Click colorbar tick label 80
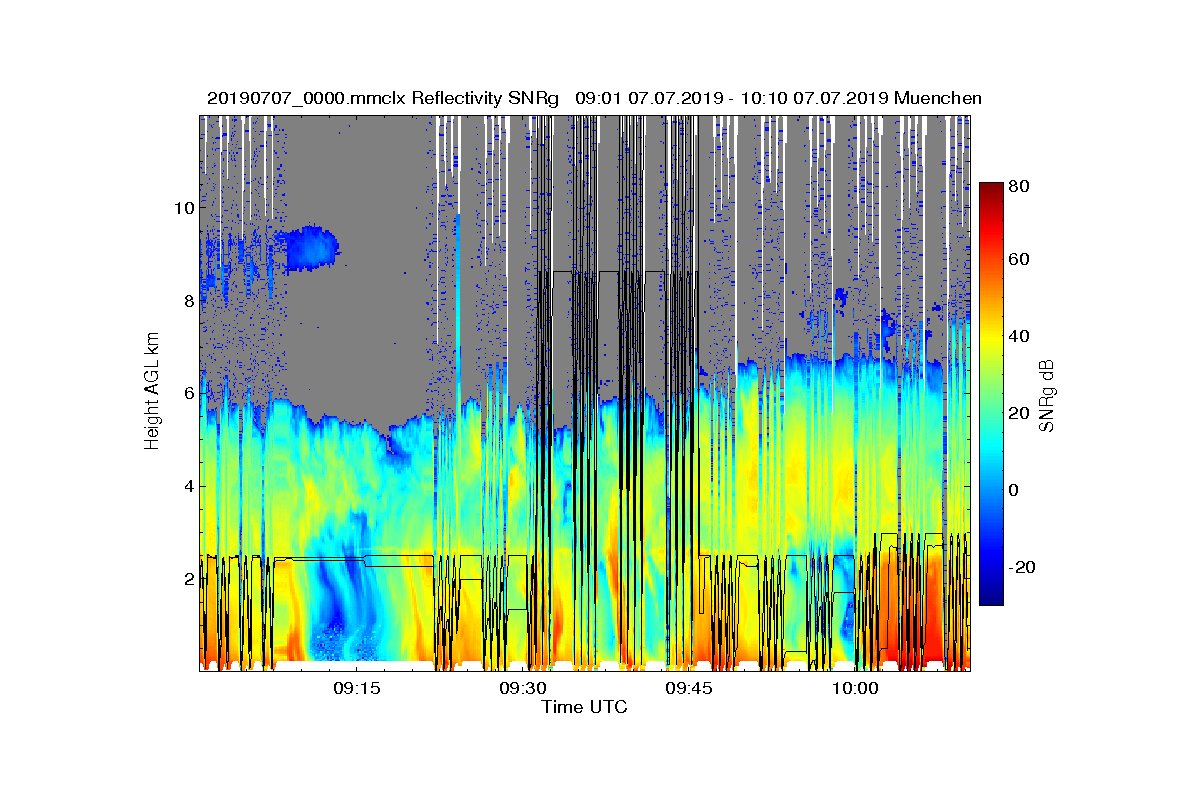 [x=1020, y=186]
